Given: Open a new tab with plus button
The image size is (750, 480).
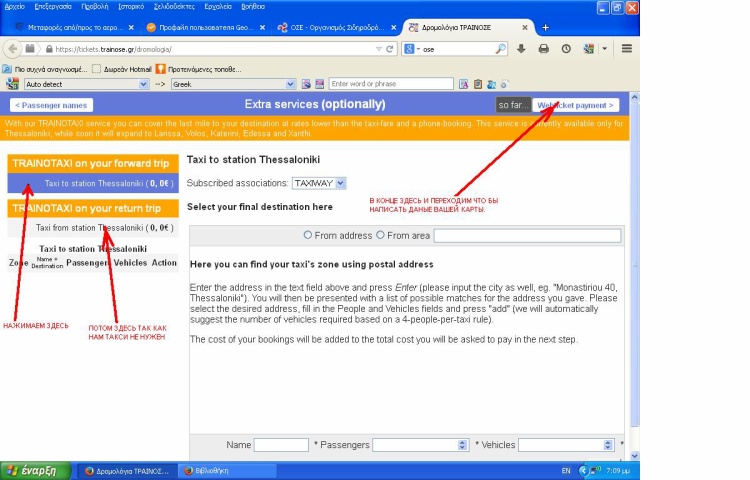Looking at the screenshot, I should tap(545, 28).
